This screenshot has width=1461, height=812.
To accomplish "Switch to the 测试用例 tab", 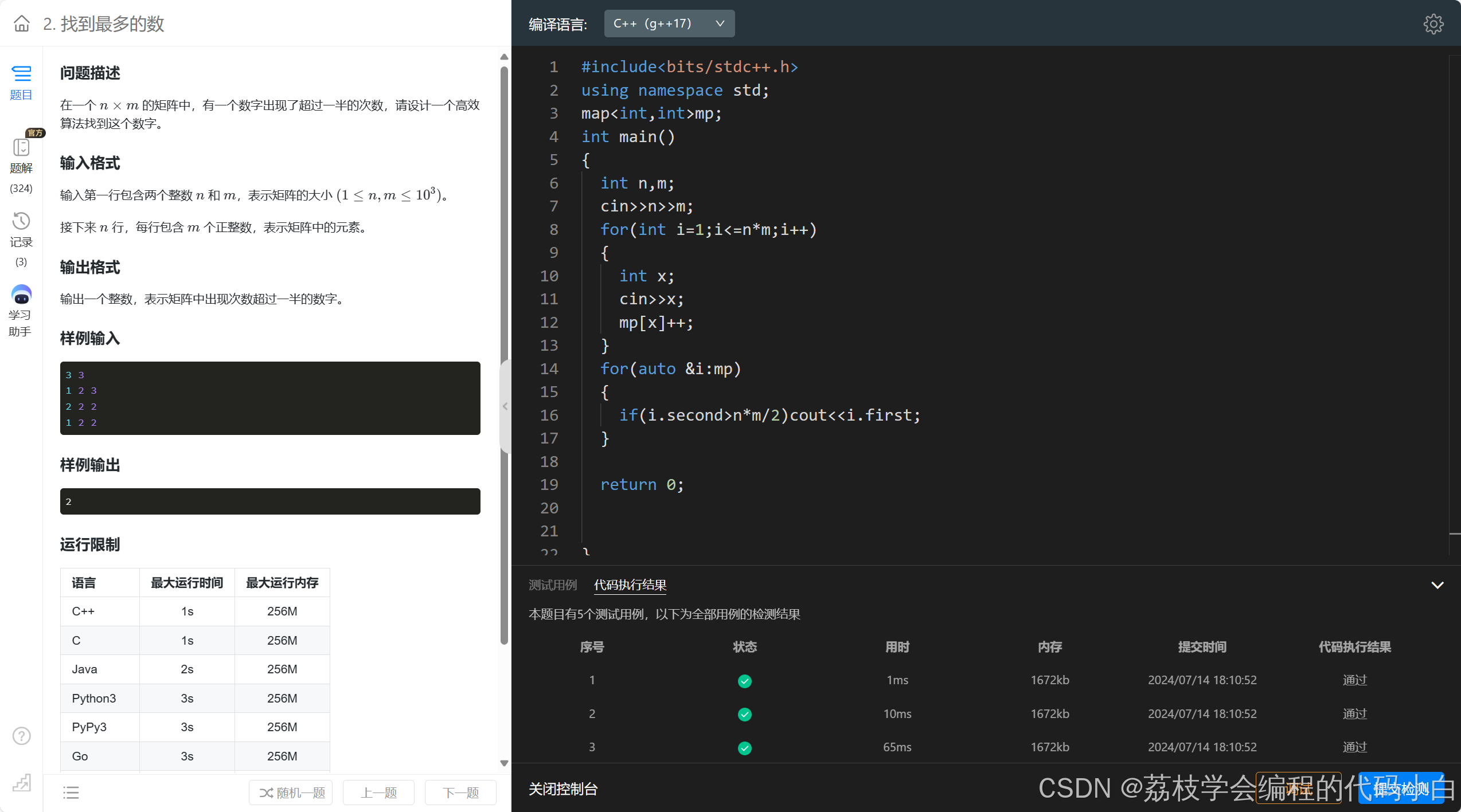I will coord(552,585).
